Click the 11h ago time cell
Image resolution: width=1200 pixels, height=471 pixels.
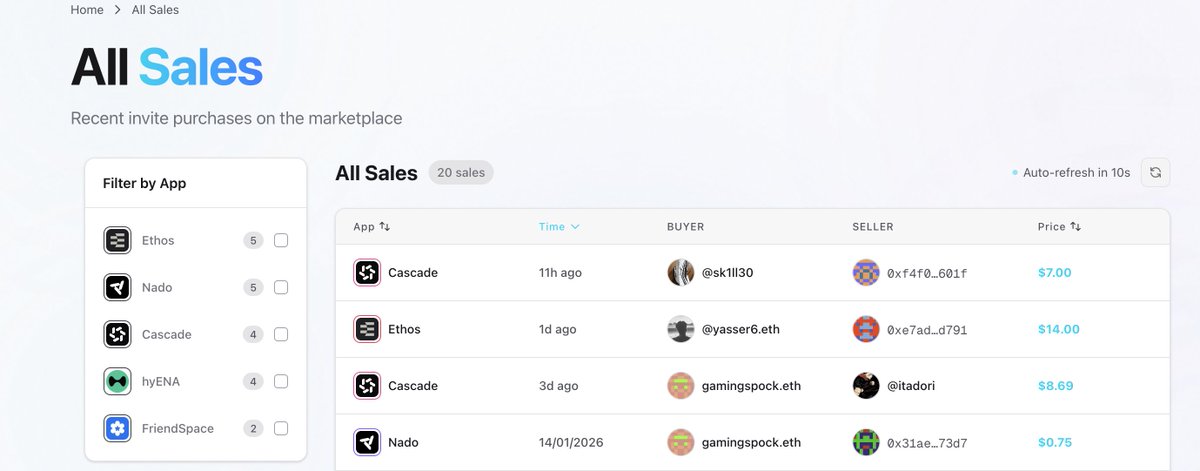tap(560, 272)
